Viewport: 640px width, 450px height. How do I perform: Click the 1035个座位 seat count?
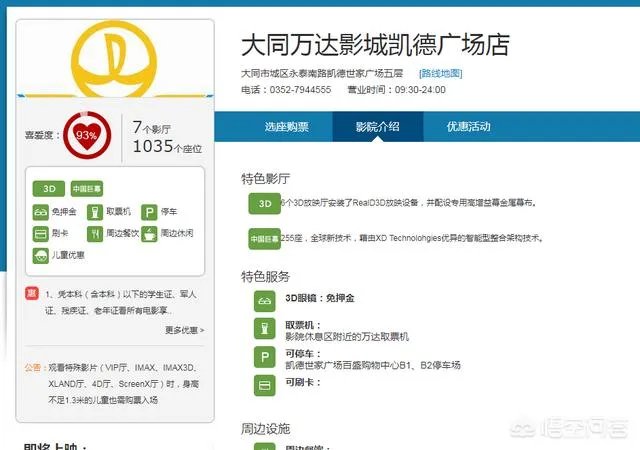click(x=167, y=146)
